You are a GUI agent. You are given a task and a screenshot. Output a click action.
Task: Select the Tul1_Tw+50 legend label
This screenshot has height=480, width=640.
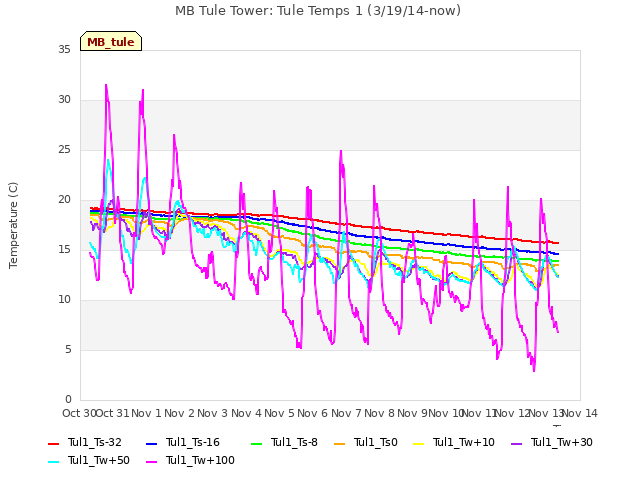99,460
